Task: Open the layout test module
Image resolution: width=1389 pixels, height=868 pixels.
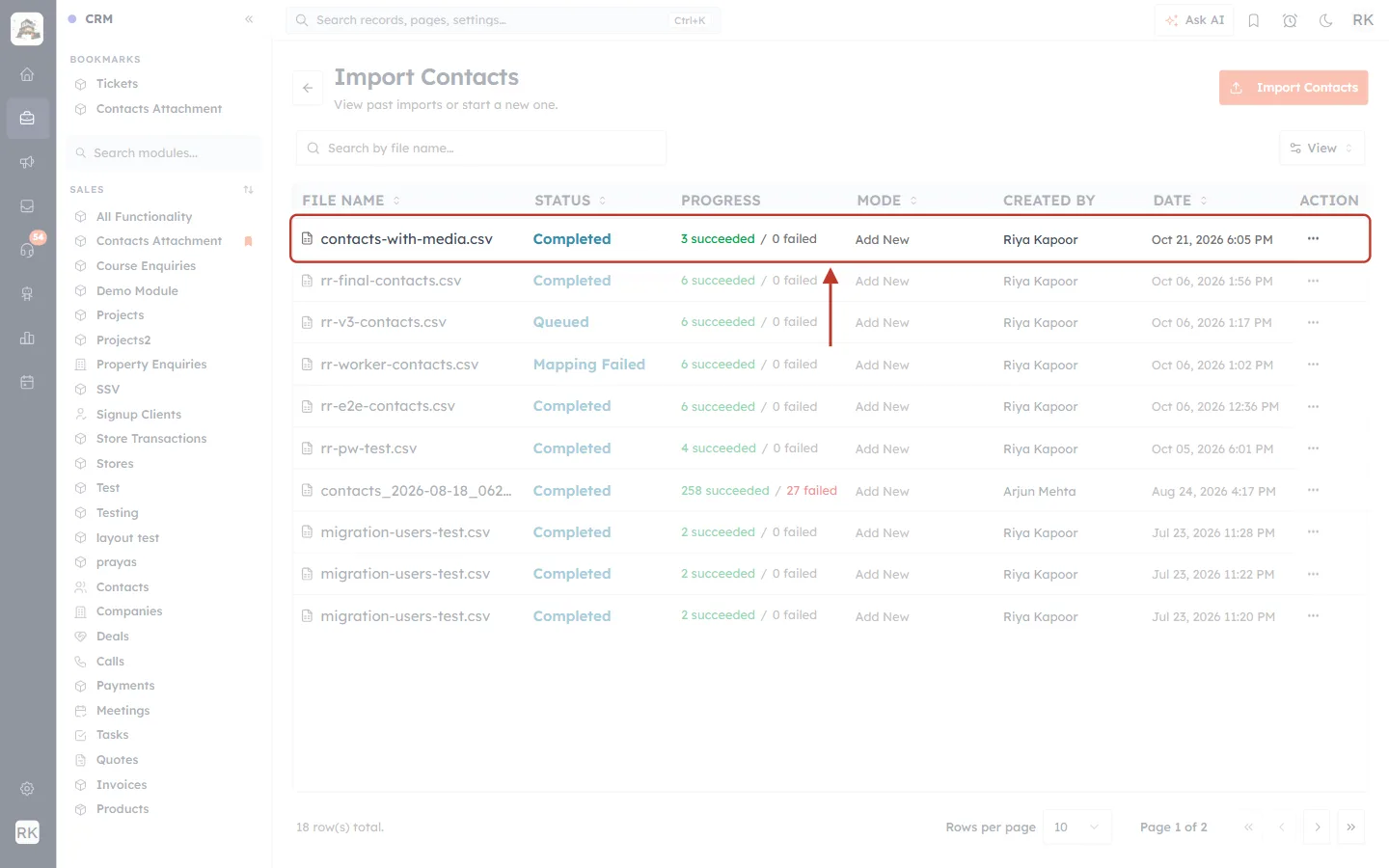Action: 127,538
